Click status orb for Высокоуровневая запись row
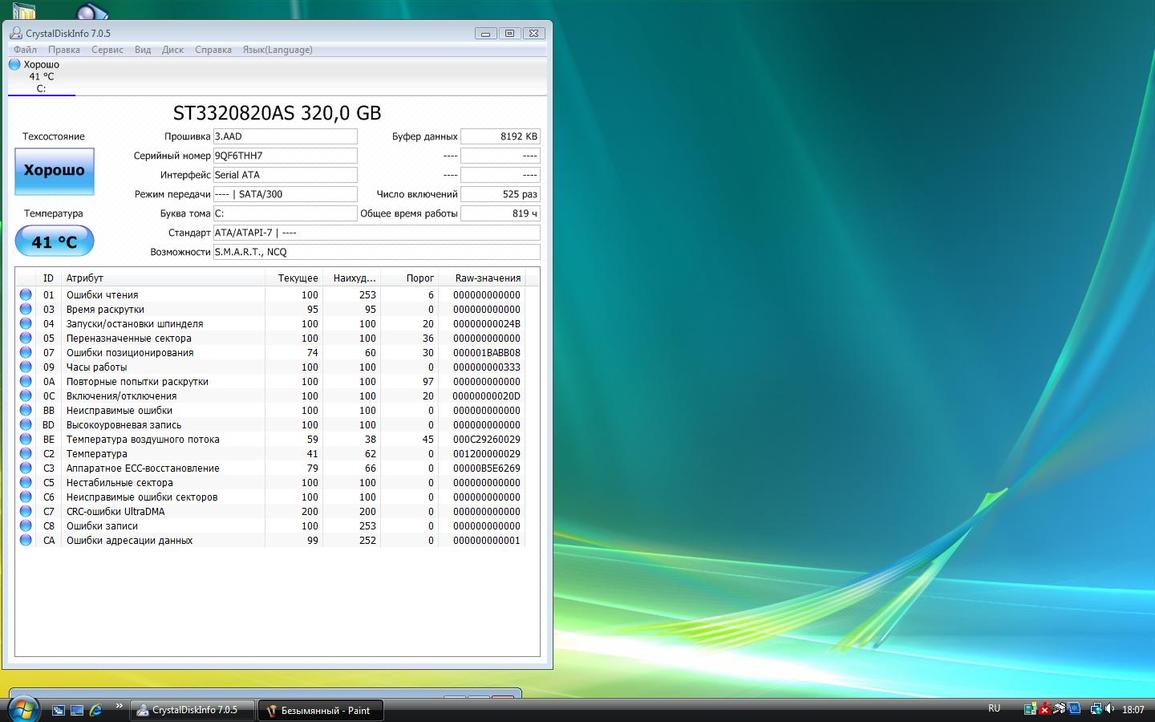1155x722 pixels. coord(26,424)
